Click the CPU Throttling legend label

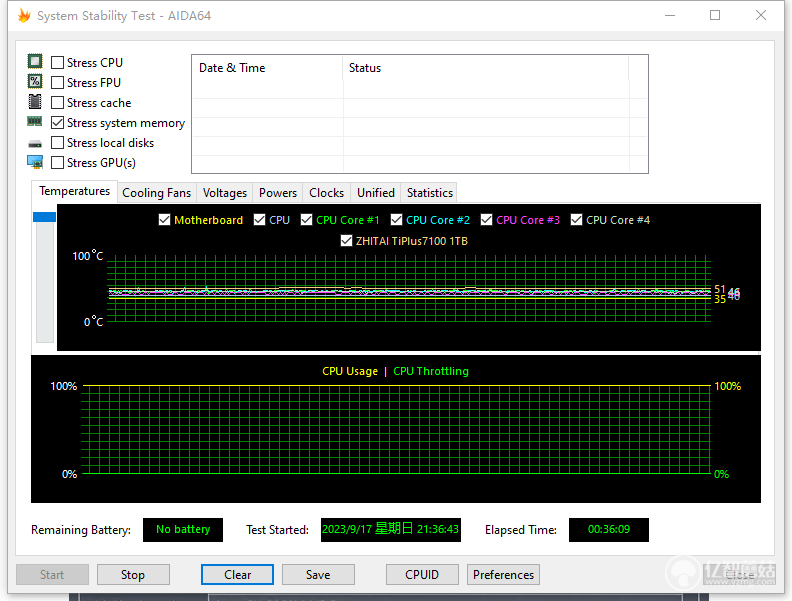(x=431, y=371)
